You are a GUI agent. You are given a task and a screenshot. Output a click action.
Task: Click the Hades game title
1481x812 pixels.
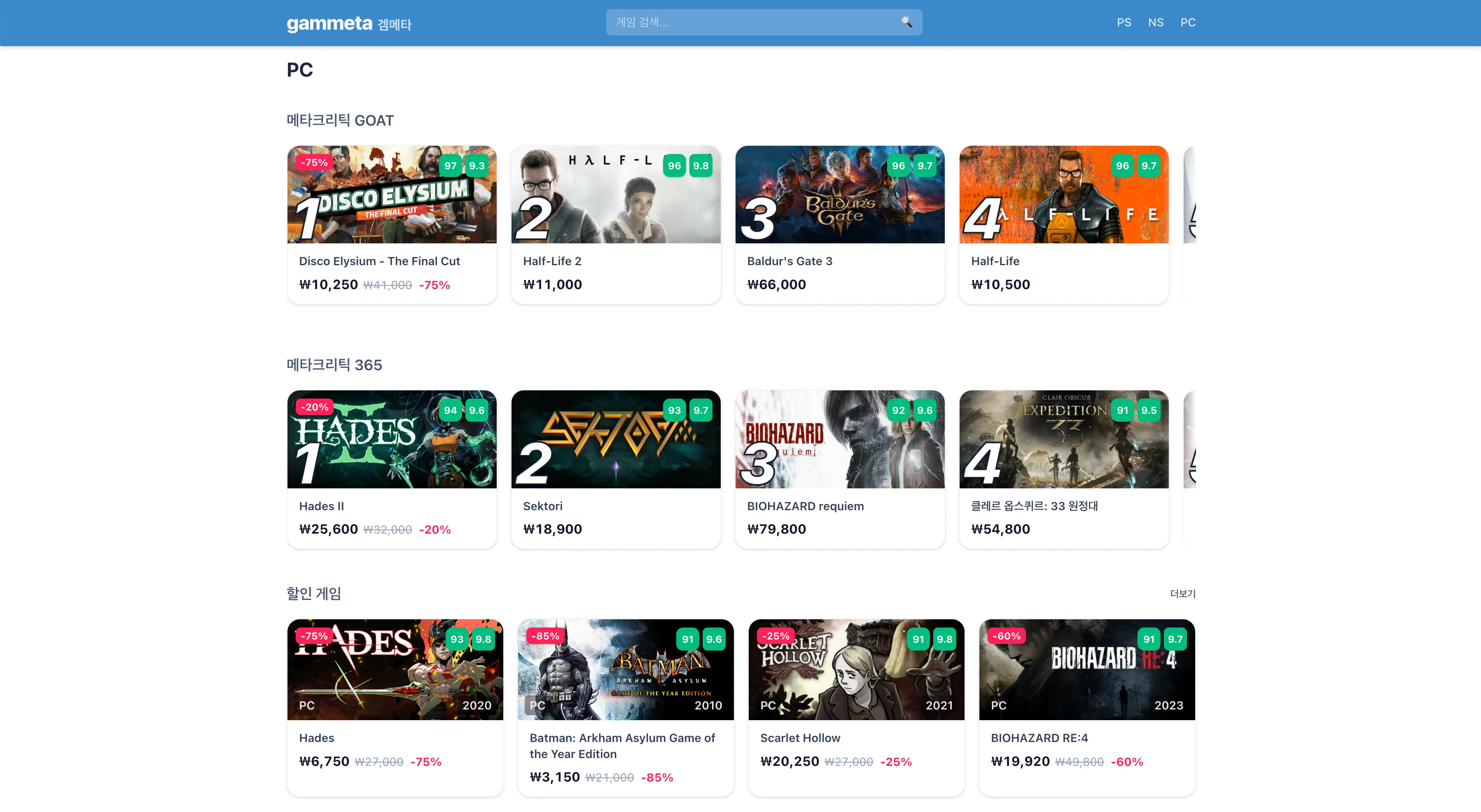click(x=316, y=737)
